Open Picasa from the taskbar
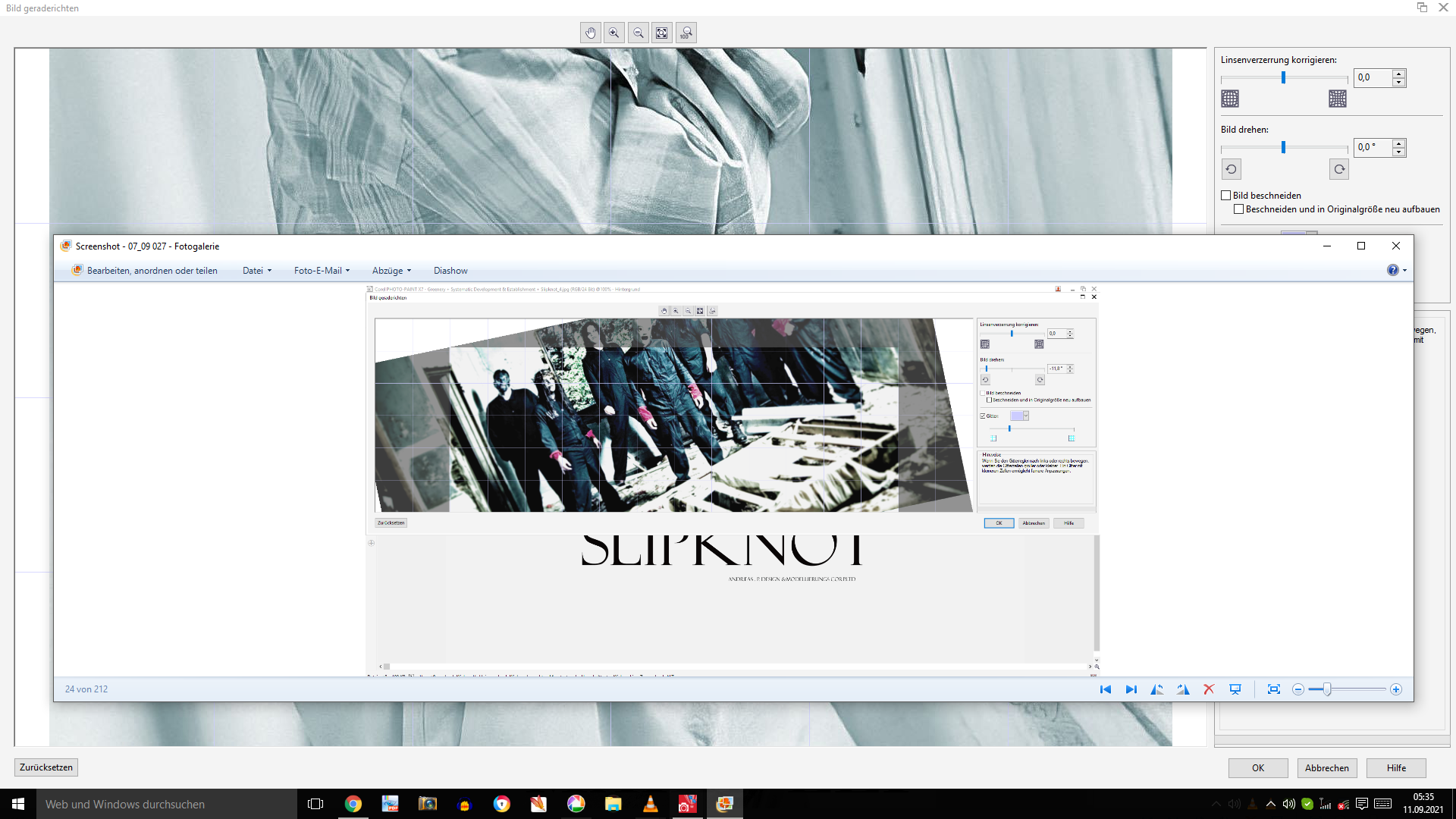 click(576, 804)
